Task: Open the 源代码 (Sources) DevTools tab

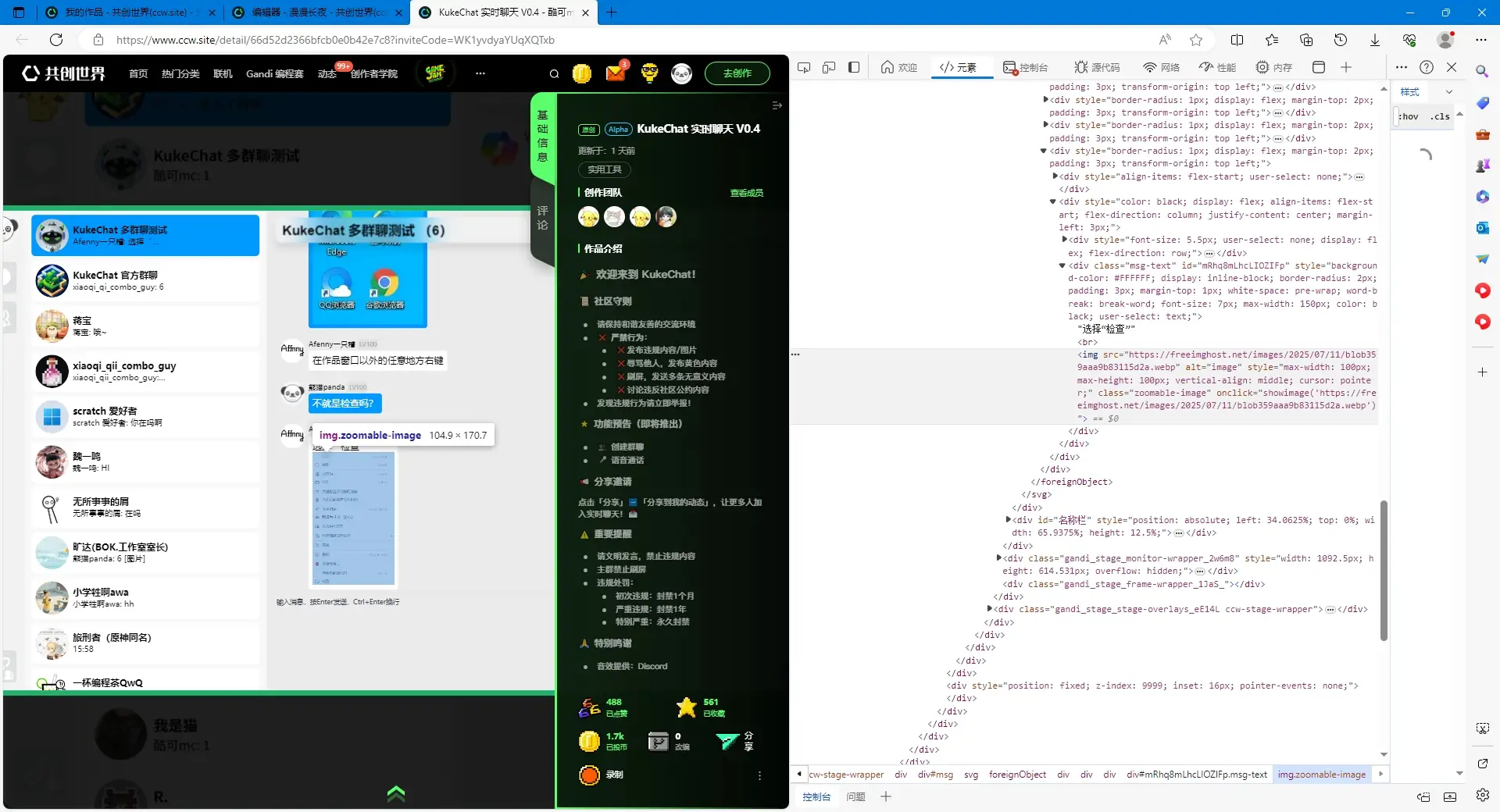Action: (1098, 67)
